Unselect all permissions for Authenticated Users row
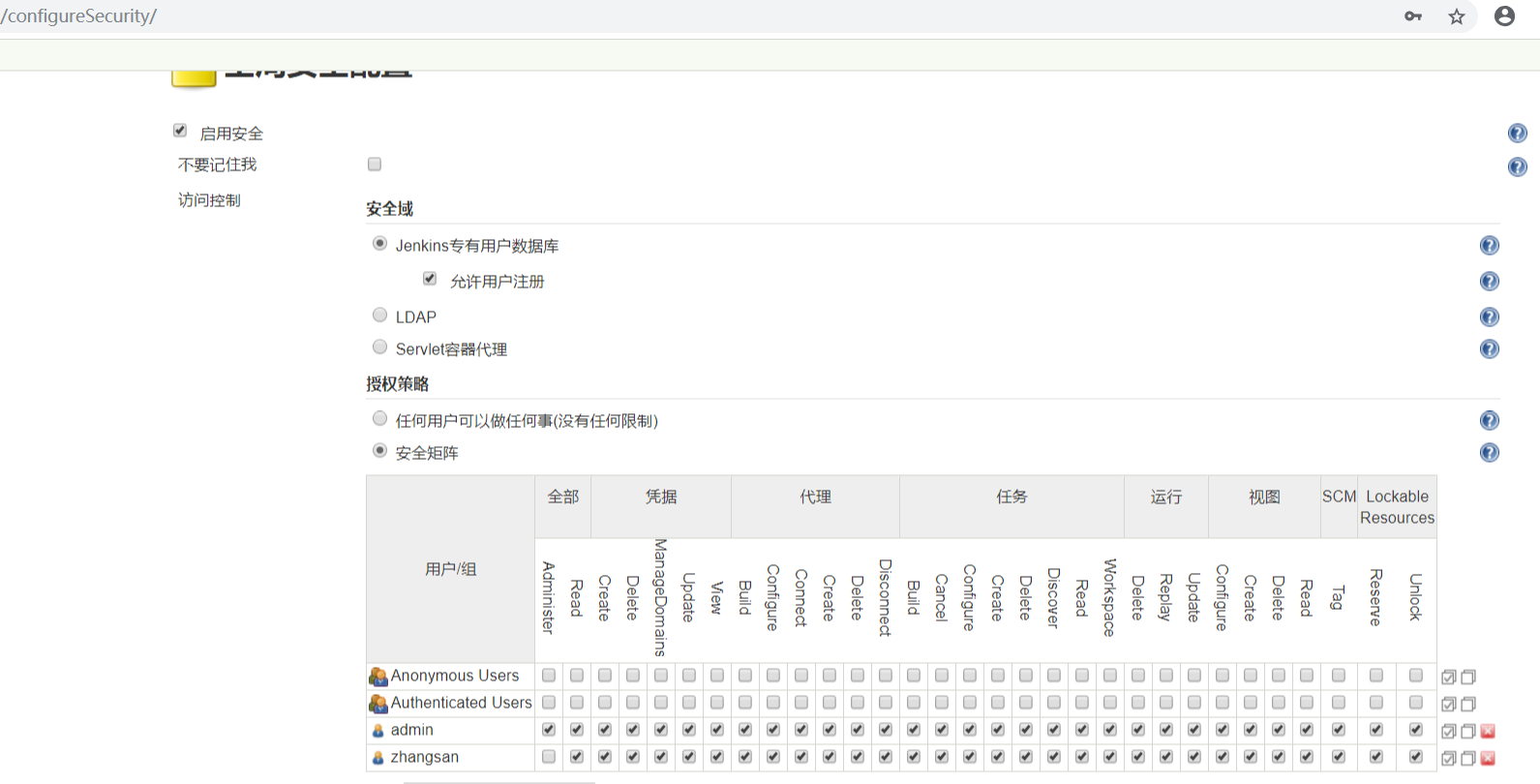 tap(1468, 704)
